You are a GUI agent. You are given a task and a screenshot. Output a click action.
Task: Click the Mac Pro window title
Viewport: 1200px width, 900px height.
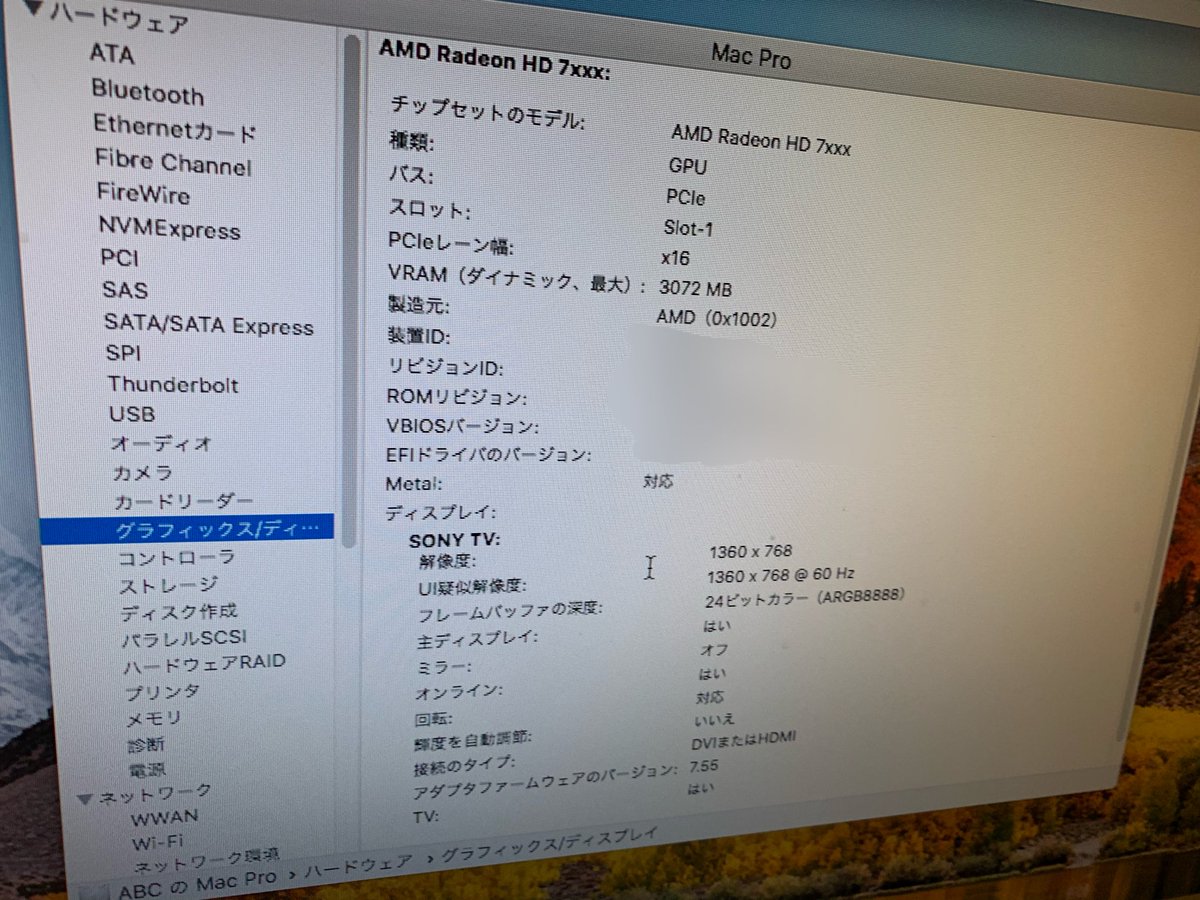[750, 55]
